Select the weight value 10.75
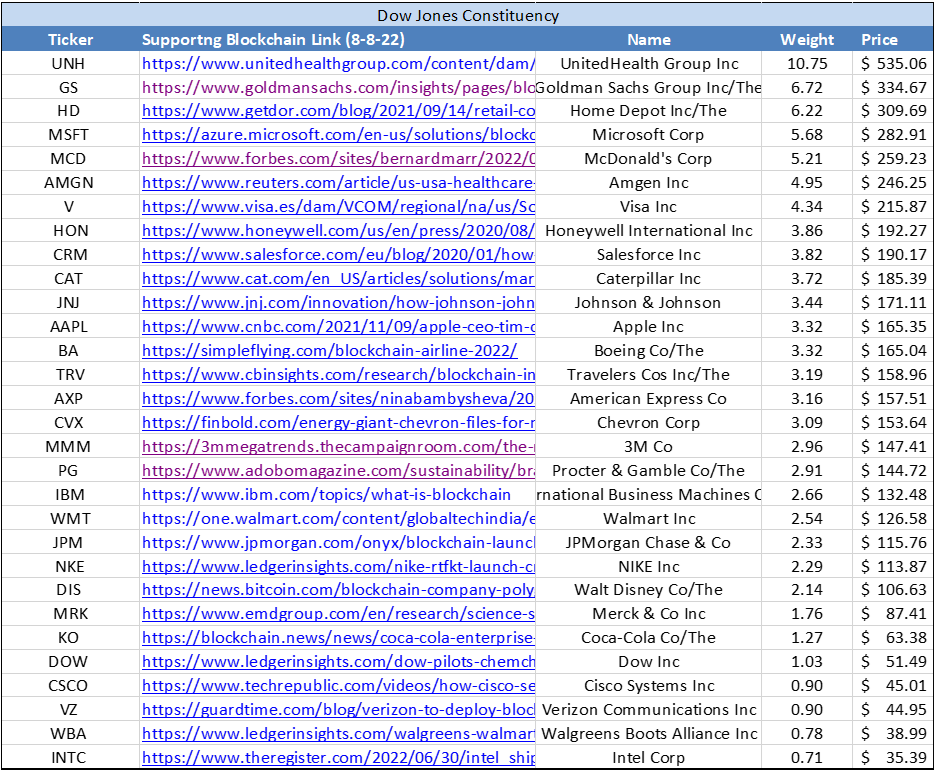 pyautogui.click(x=807, y=63)
